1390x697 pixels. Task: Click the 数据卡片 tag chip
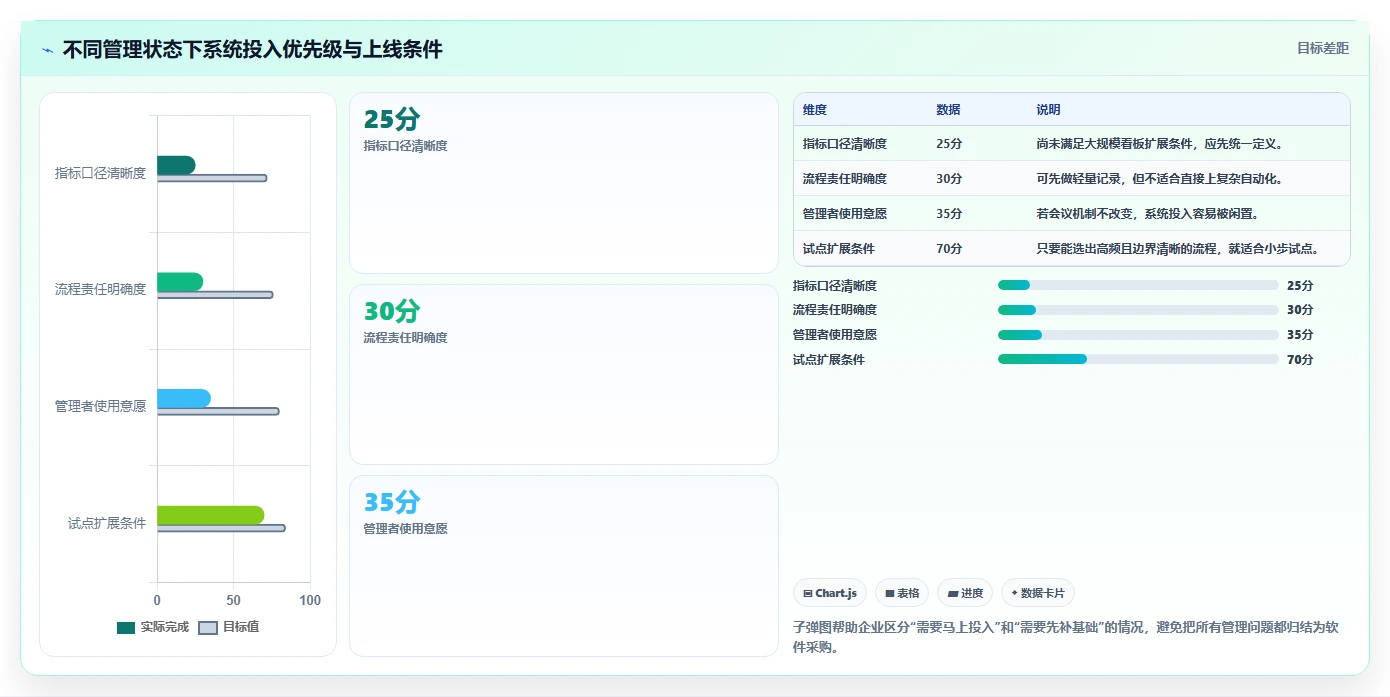pyautogui.click(x=1038, y=593)
